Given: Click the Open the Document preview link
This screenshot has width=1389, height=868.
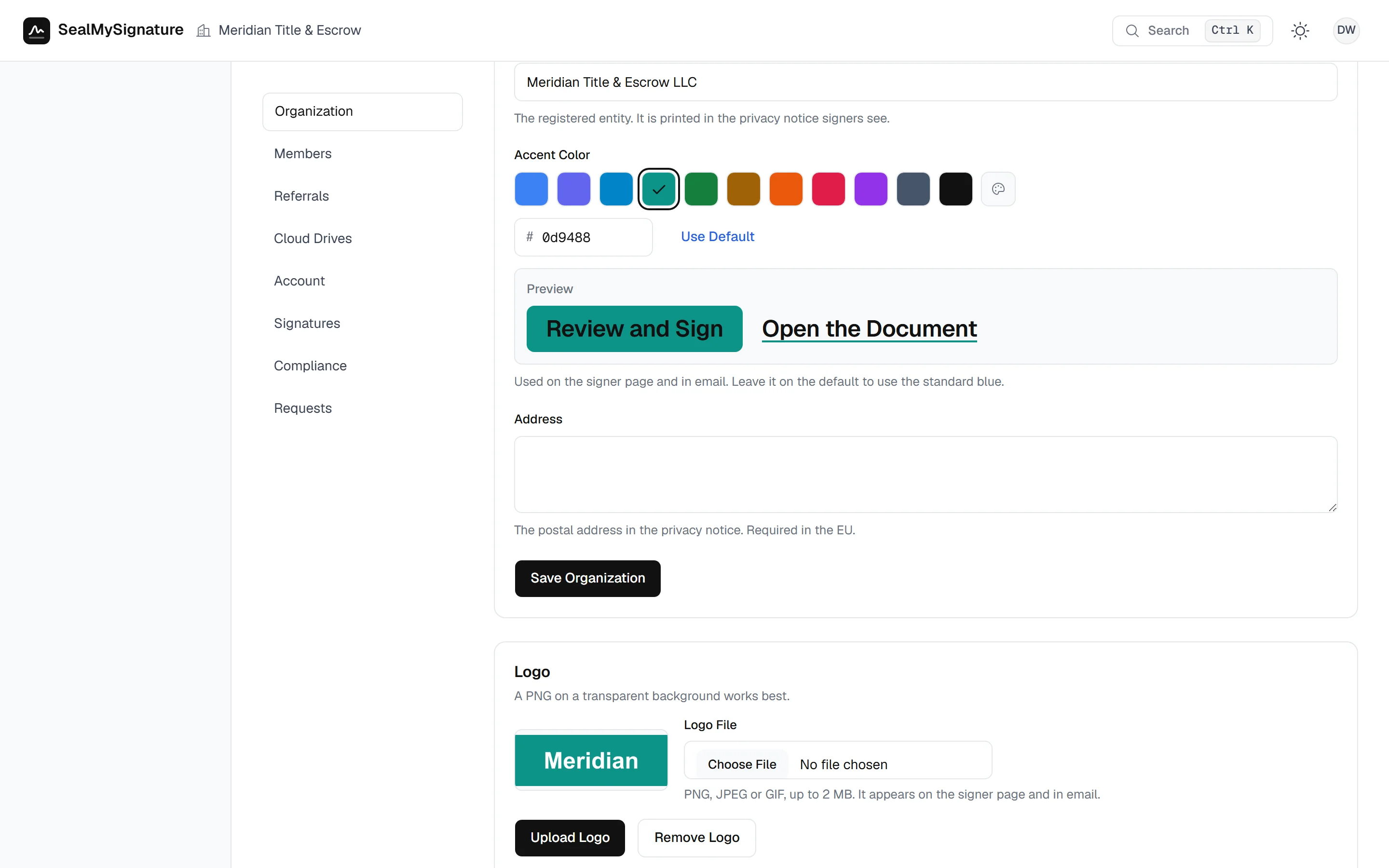Looking at the screenshot, I should pyautogui.click(x=869, y=329).
